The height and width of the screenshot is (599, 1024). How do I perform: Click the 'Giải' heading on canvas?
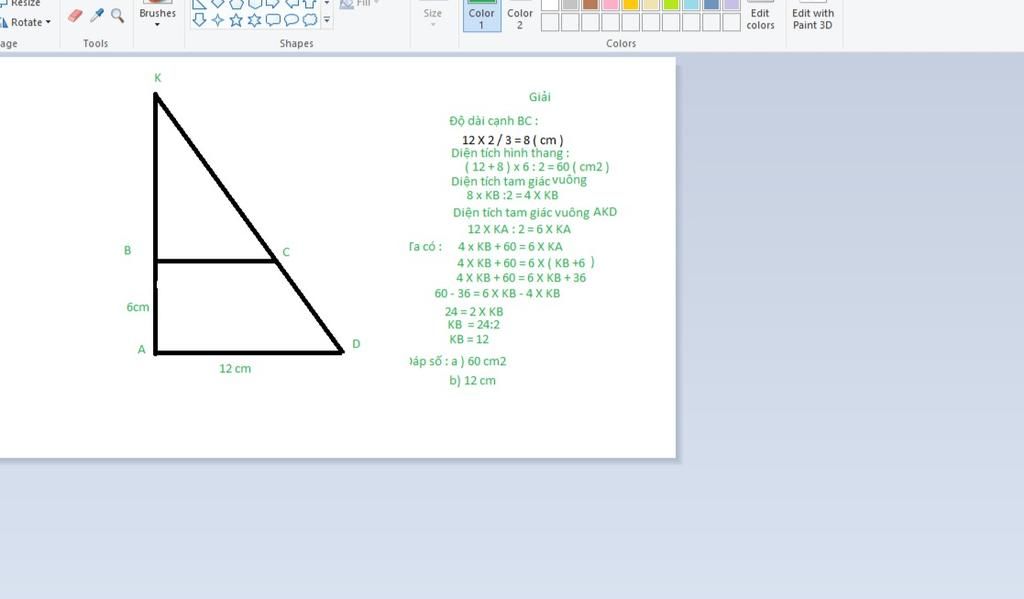[x=539, y=97]
